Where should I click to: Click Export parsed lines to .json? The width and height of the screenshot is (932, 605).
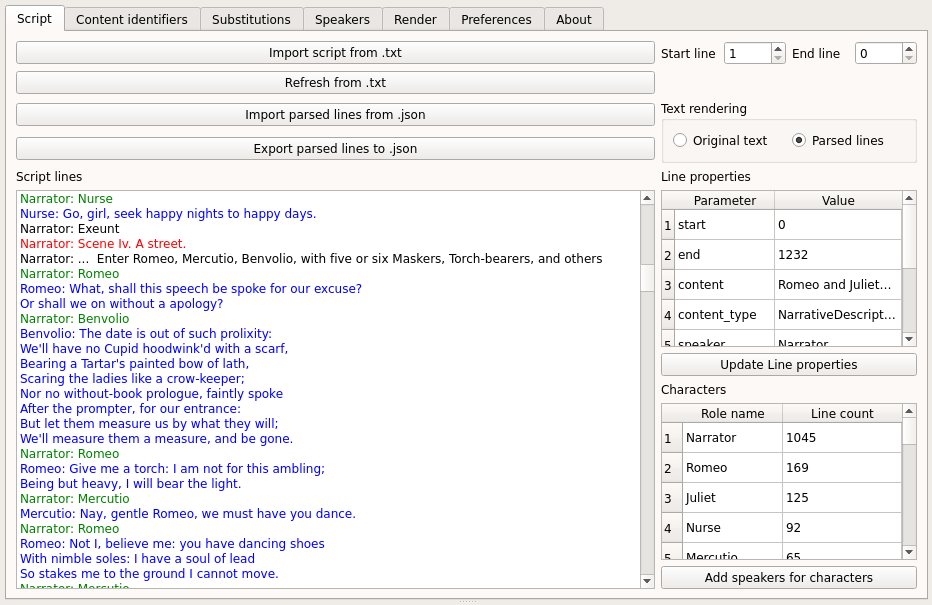[335, 149]
